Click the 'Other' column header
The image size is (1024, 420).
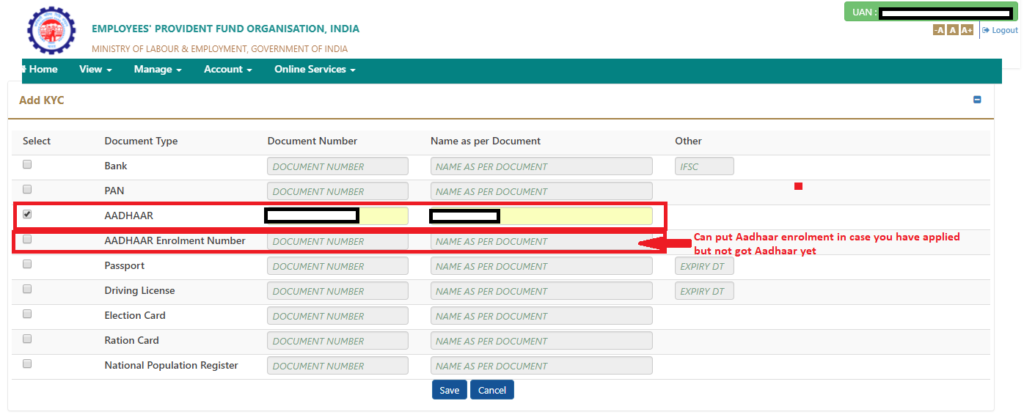688,141
